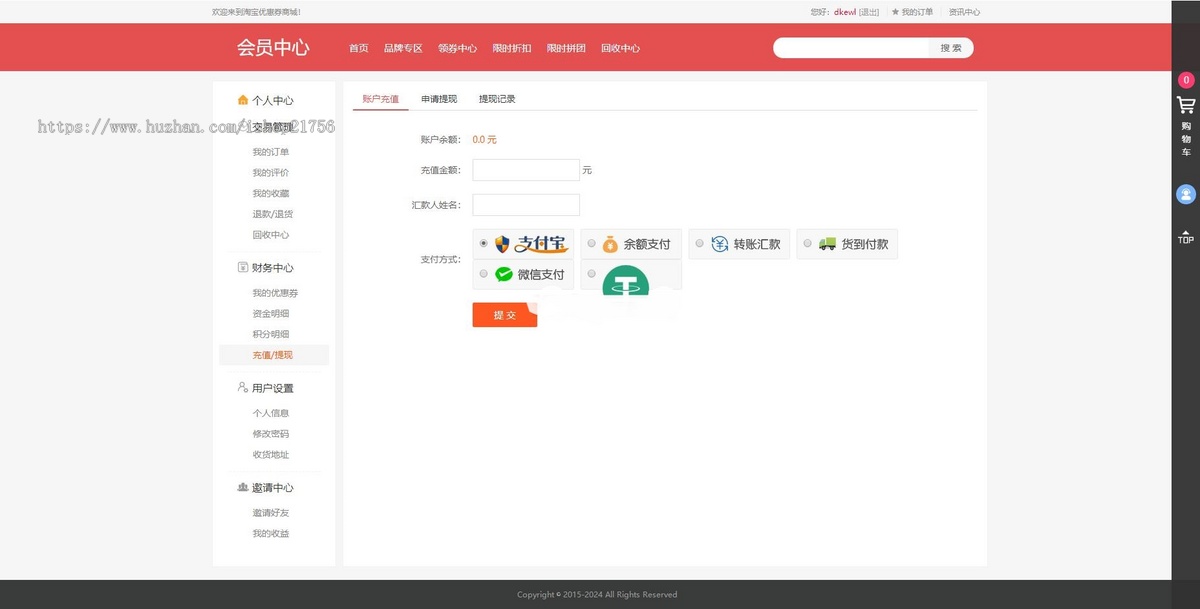The height and width of the screenshot is (609, 1200).
Task: Click the group icon beside 邀请中心
Action: click(242, 487)
